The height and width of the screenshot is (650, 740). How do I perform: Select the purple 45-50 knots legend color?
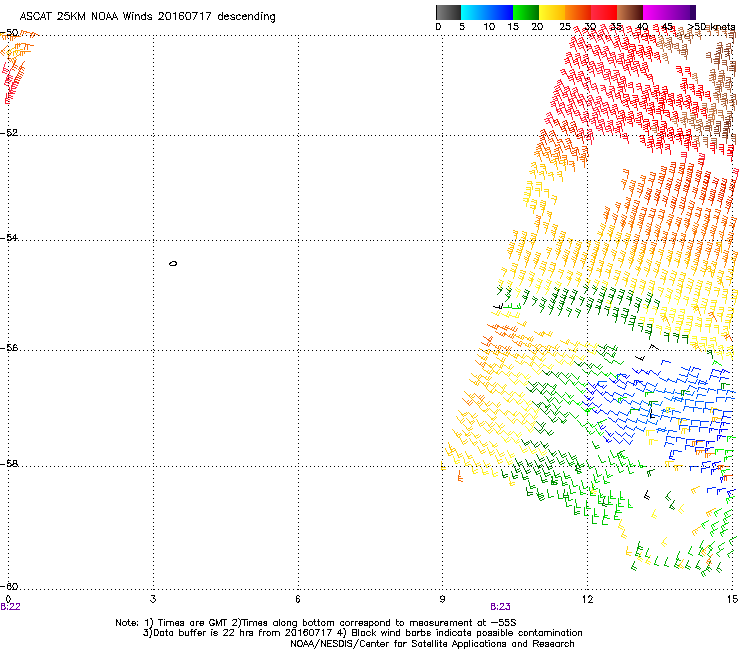682,12
